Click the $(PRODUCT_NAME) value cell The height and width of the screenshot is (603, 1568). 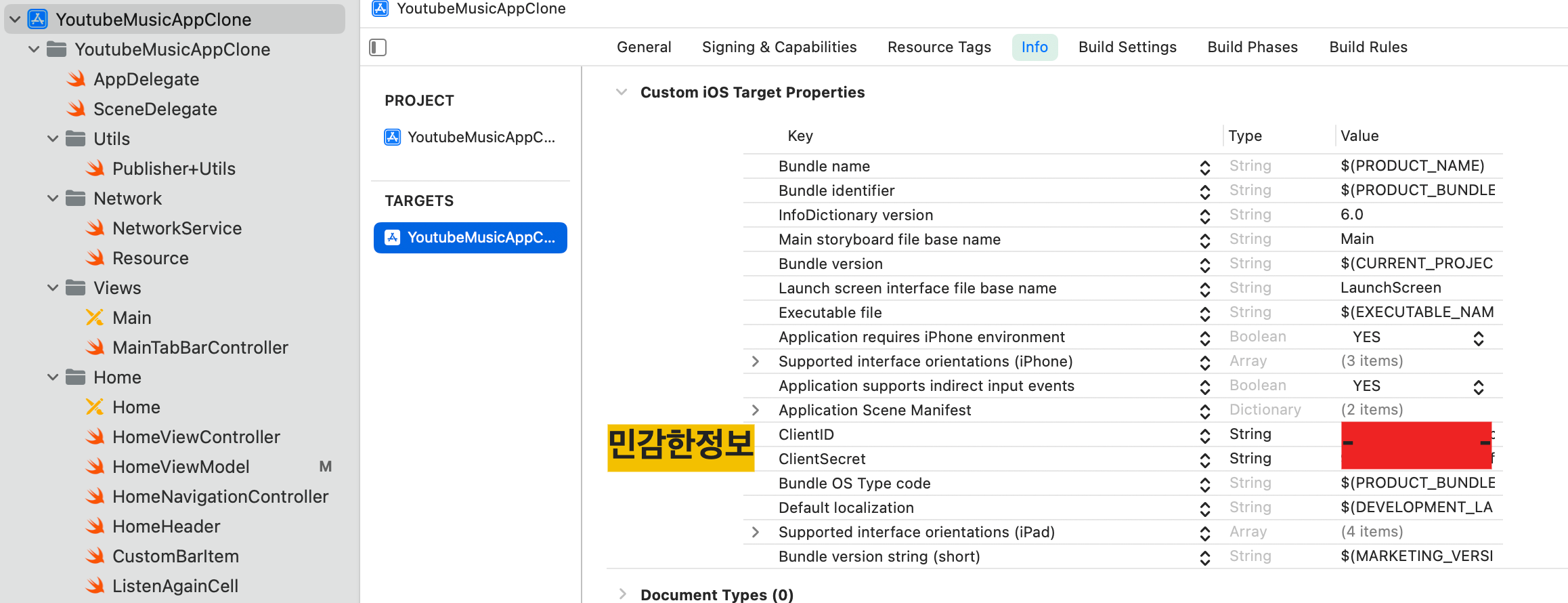click(1412, 166)
